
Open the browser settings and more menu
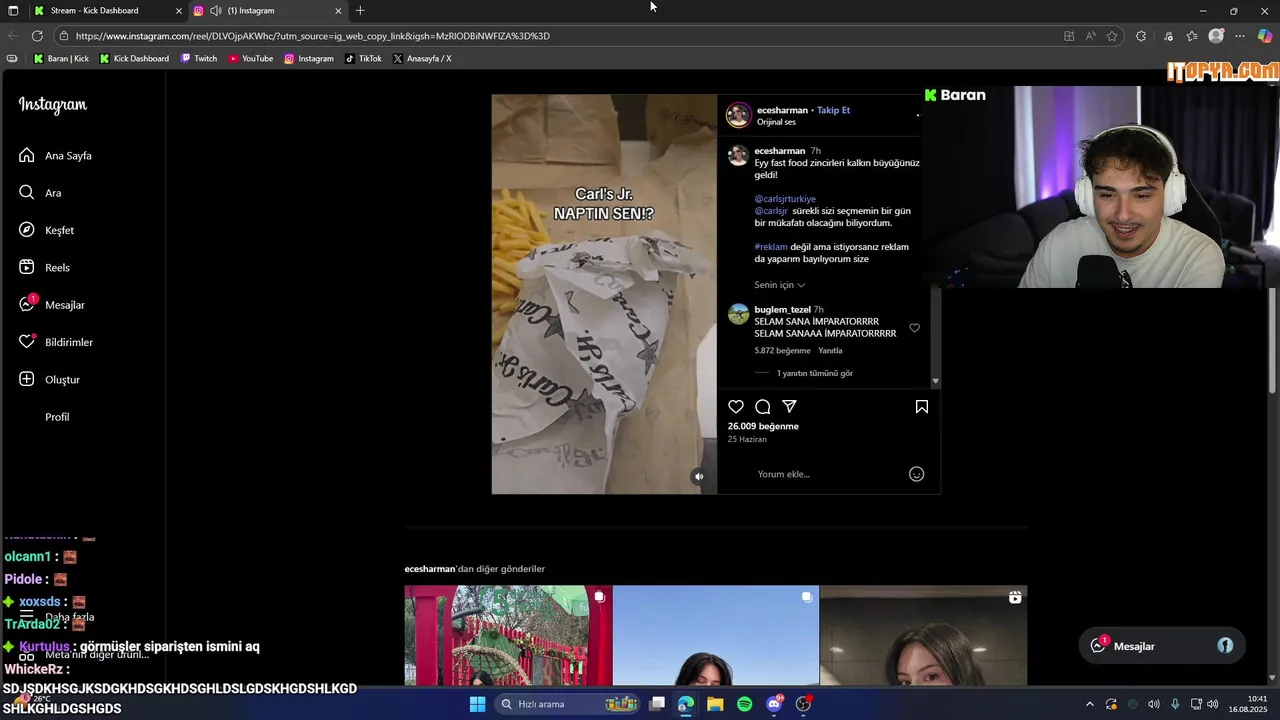point(1240,36)
